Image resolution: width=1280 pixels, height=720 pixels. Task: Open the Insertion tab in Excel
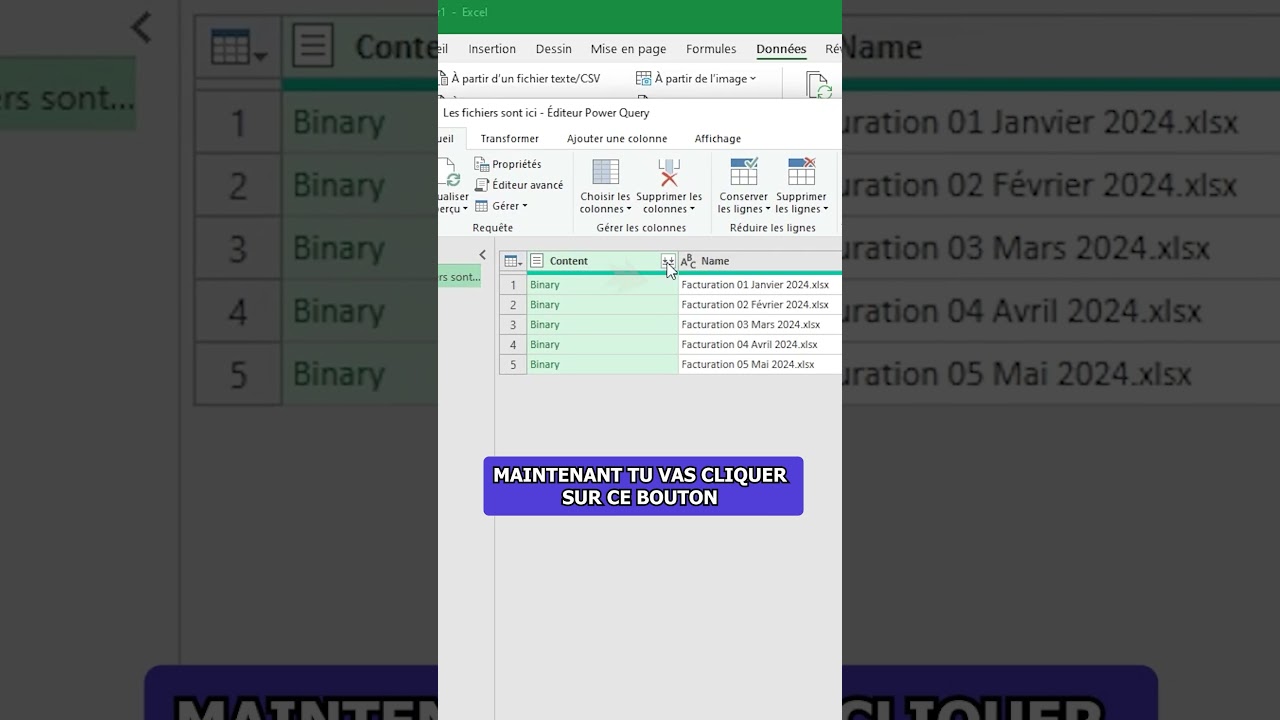pos(492,49)
